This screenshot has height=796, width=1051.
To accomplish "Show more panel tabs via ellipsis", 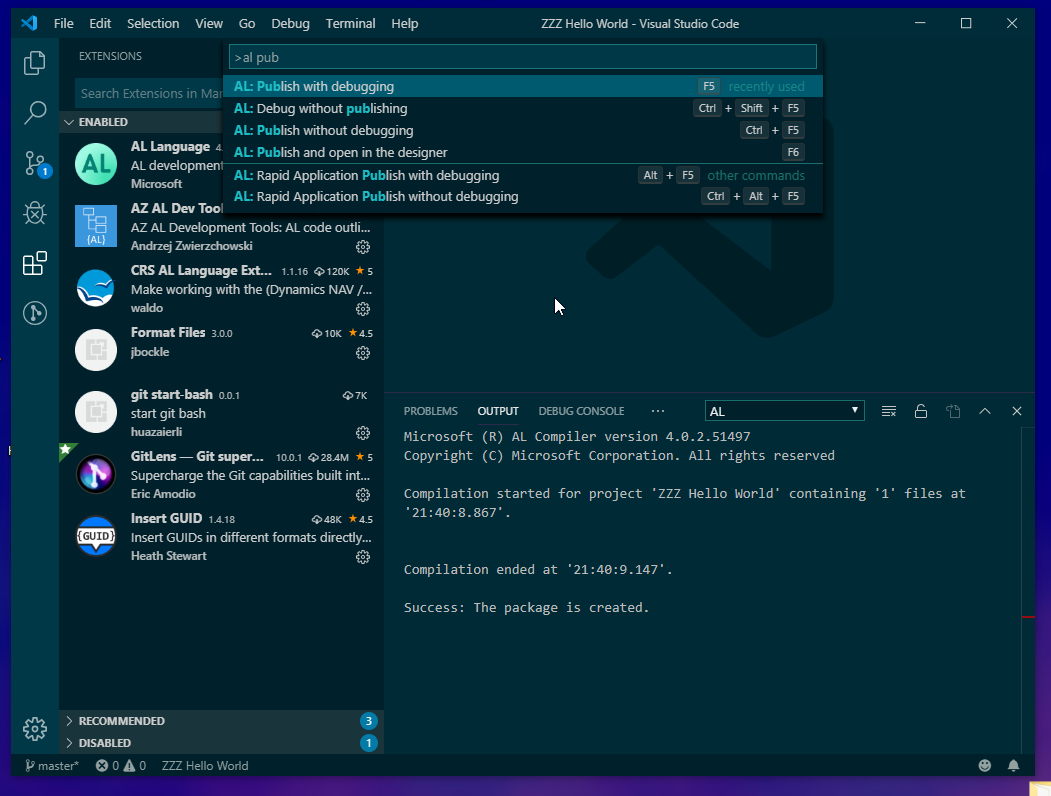I will point(658,411).
